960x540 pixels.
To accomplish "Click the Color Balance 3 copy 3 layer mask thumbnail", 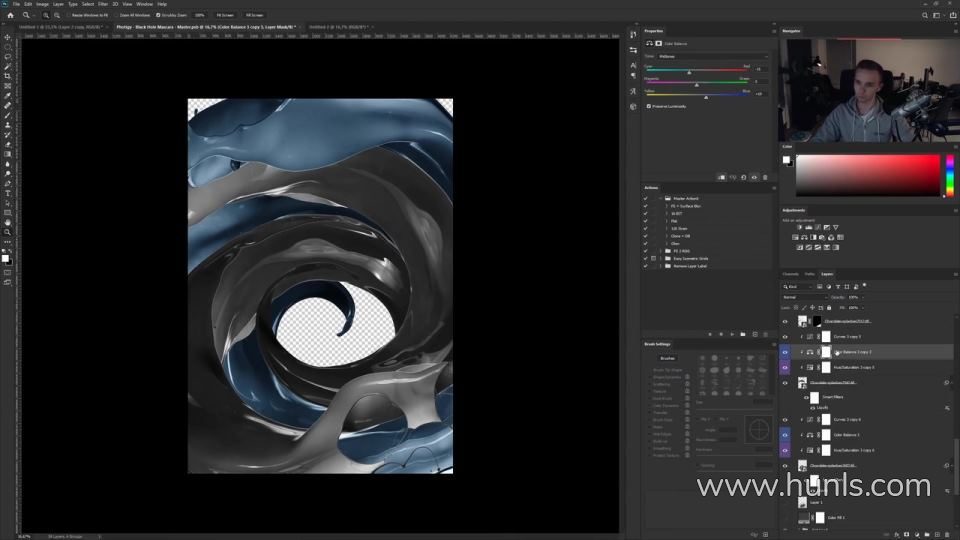I will [x=827, y=352].
